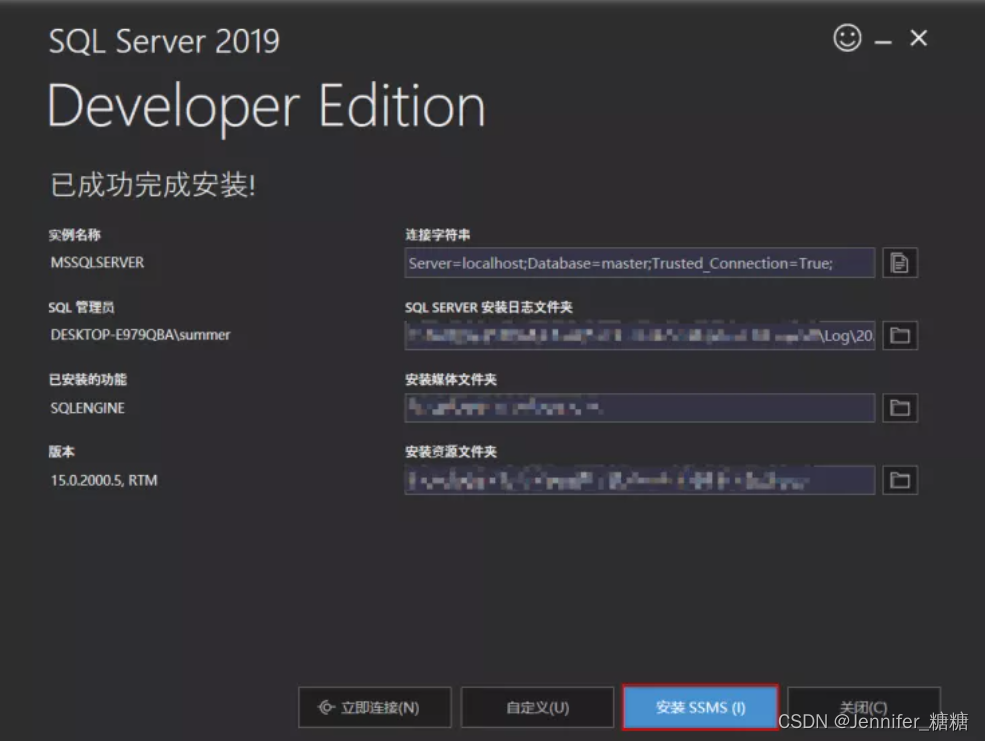Viewport: 985px width, 741px height.
Task: Open 安装资源文件夹 via folder icon
Action: 898,480
